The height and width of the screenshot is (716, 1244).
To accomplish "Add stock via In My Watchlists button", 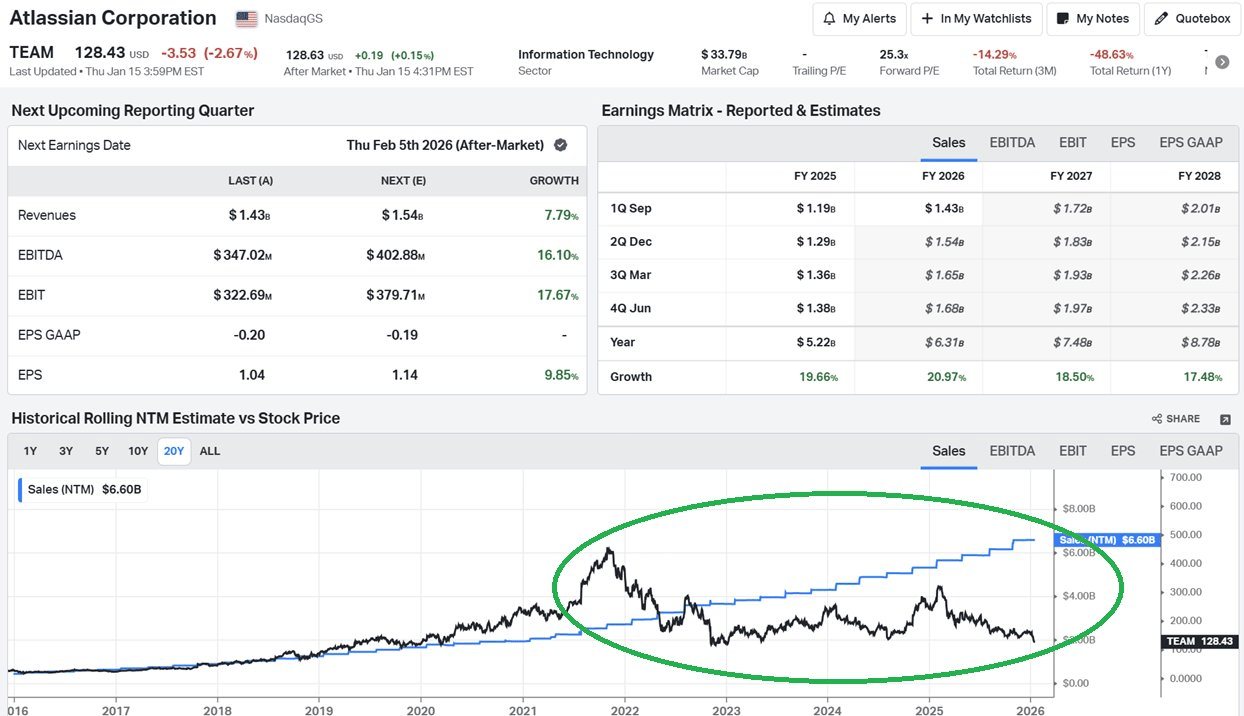I will [977, 19].
